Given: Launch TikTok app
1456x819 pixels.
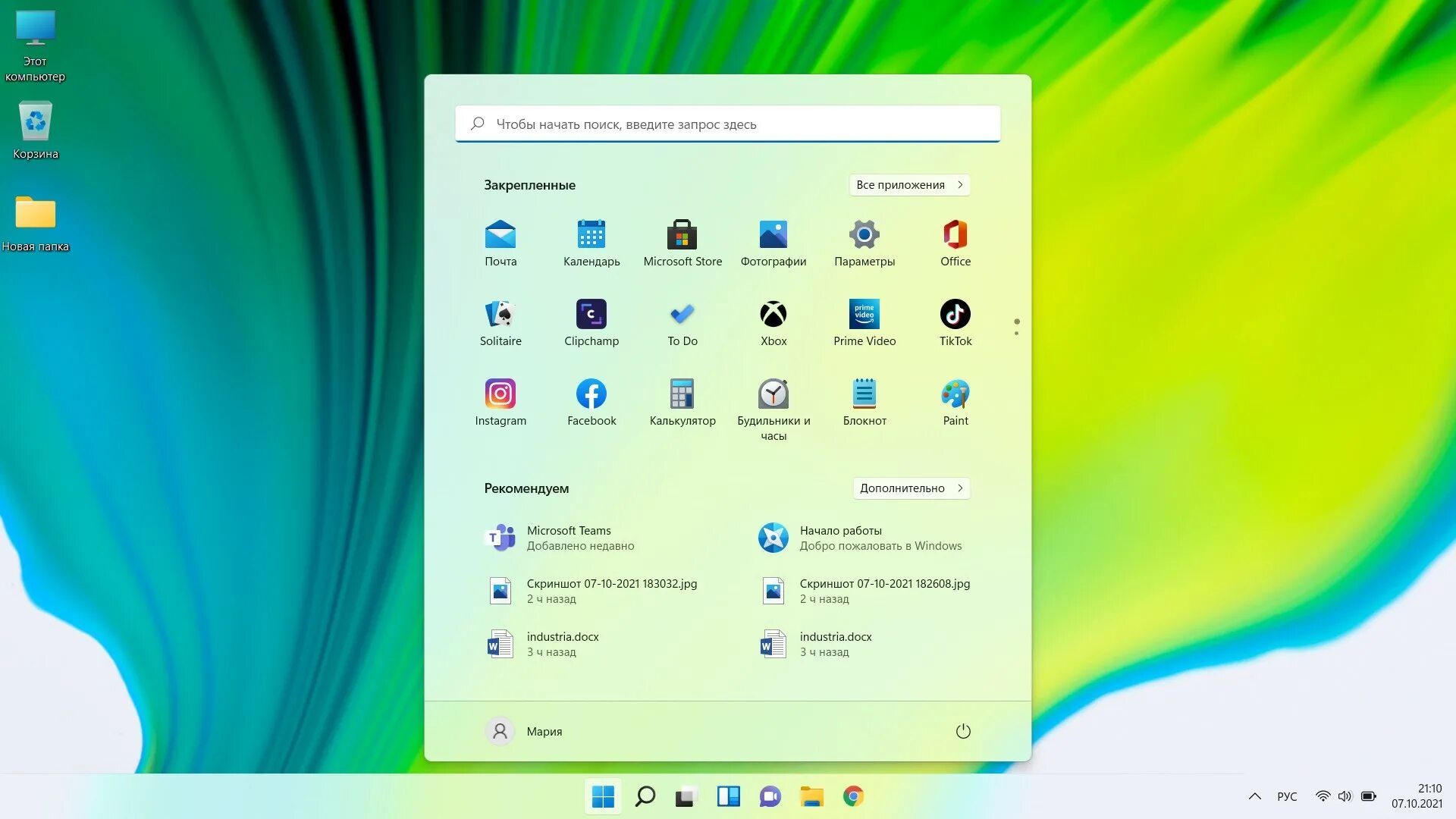Looking at the screenshot, I should [955, 313].
